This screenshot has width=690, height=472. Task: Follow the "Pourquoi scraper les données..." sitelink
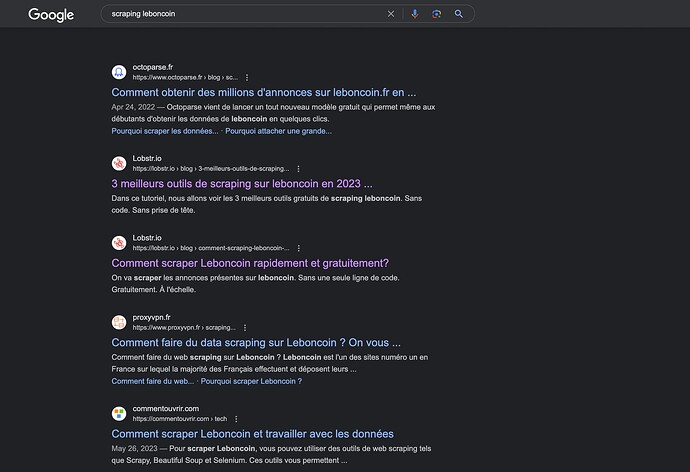click(x=165, y=131)
